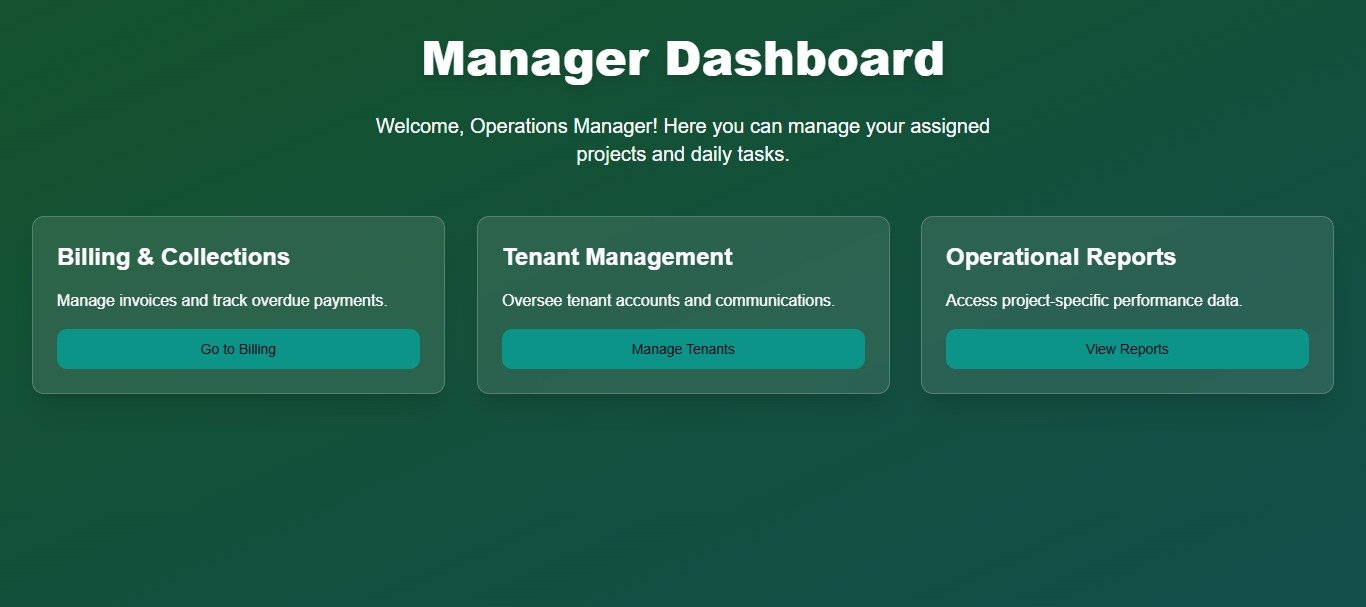This screenshot has width=1366, height=607.
Task: Open Manage Tenants
Action: coord(683,349)
